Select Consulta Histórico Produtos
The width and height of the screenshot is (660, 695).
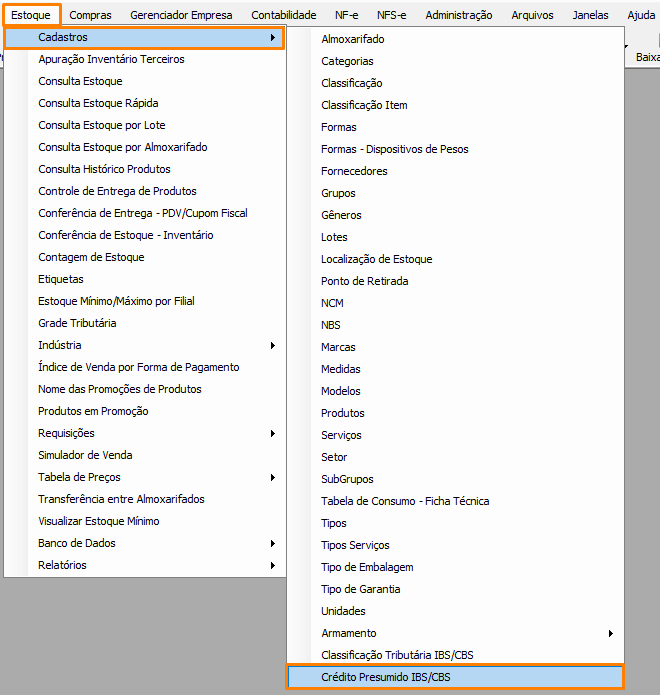coord(144,169)
